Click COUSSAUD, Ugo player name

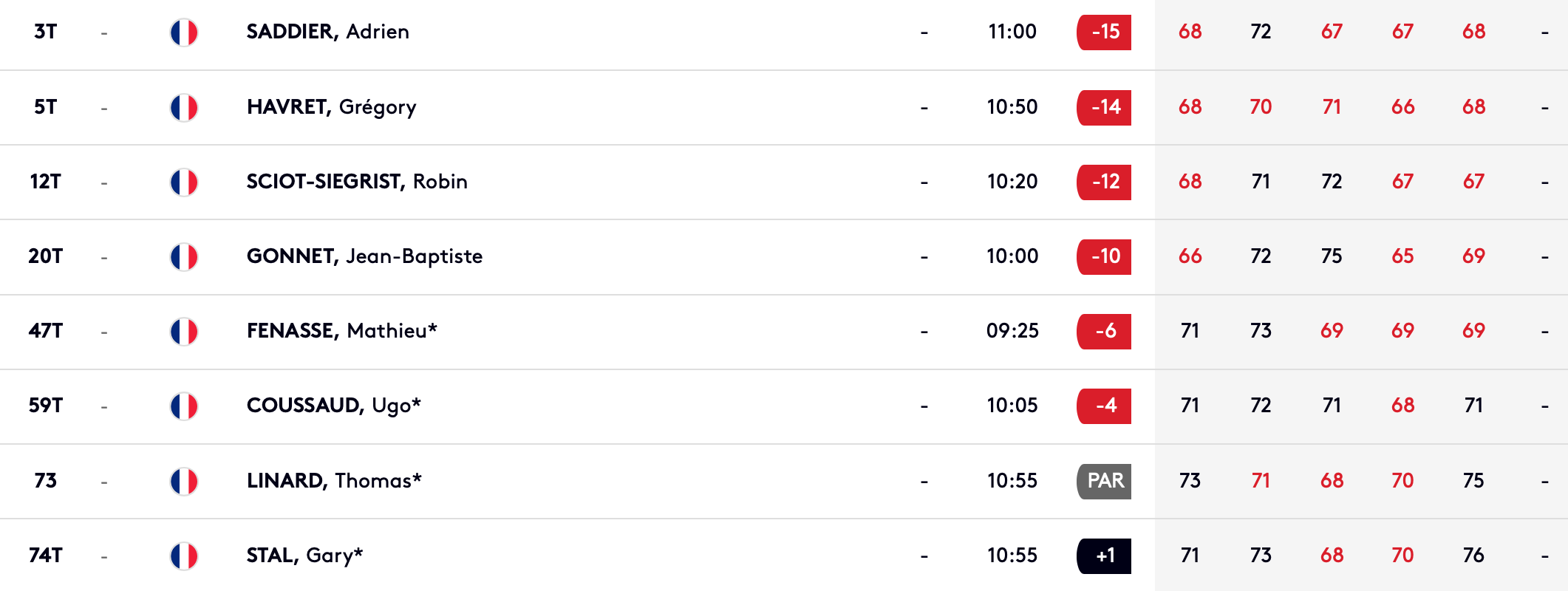[x=333, y=406]
